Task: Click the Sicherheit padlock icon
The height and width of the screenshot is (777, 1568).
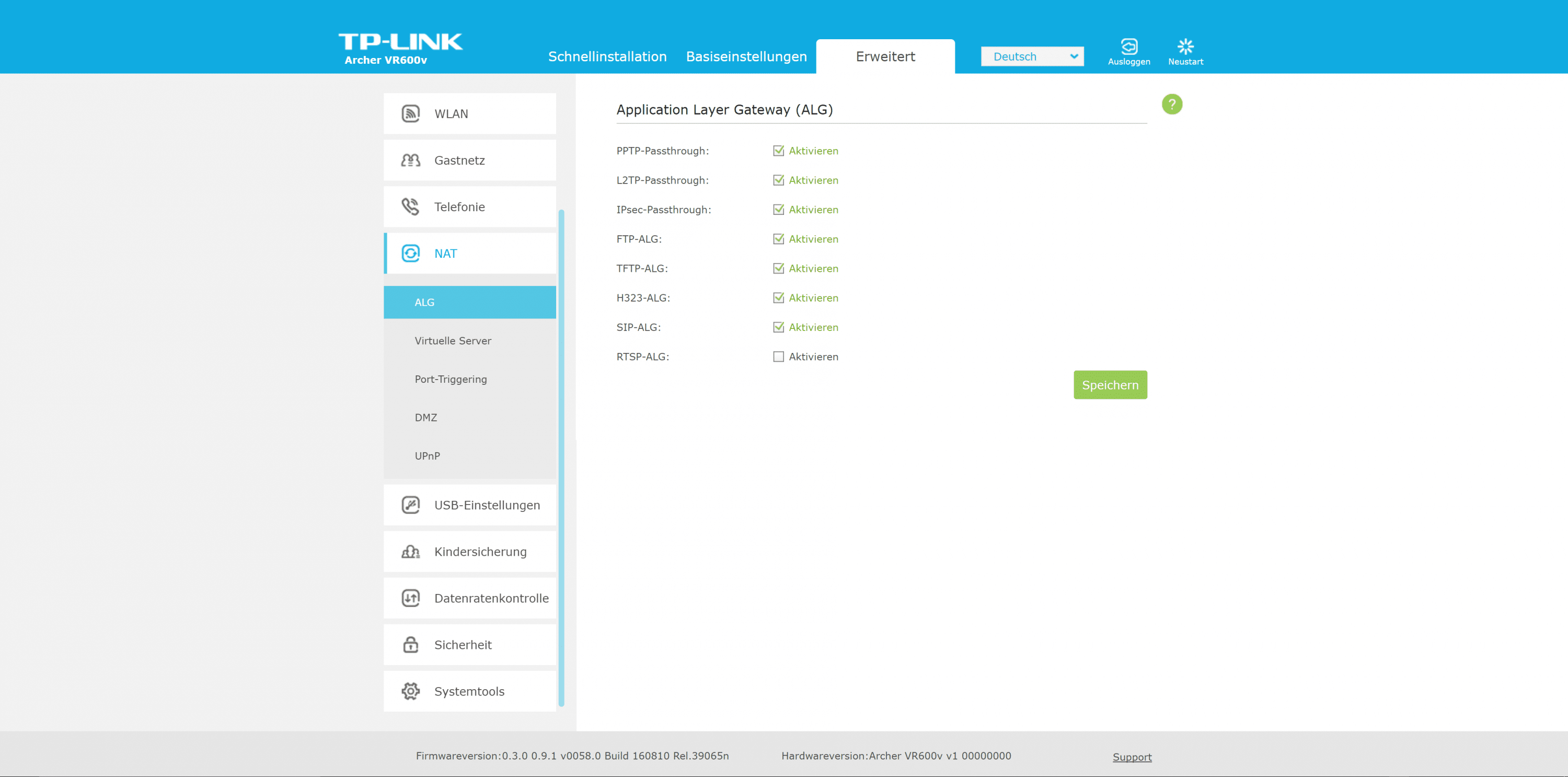Action: 411,644
